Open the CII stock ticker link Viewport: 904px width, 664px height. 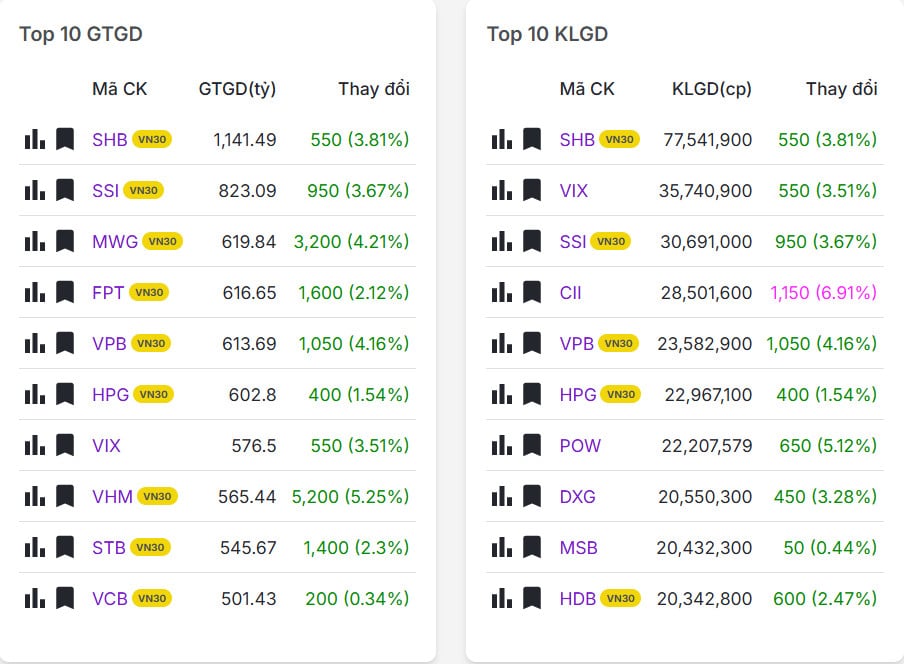point(570,292)
